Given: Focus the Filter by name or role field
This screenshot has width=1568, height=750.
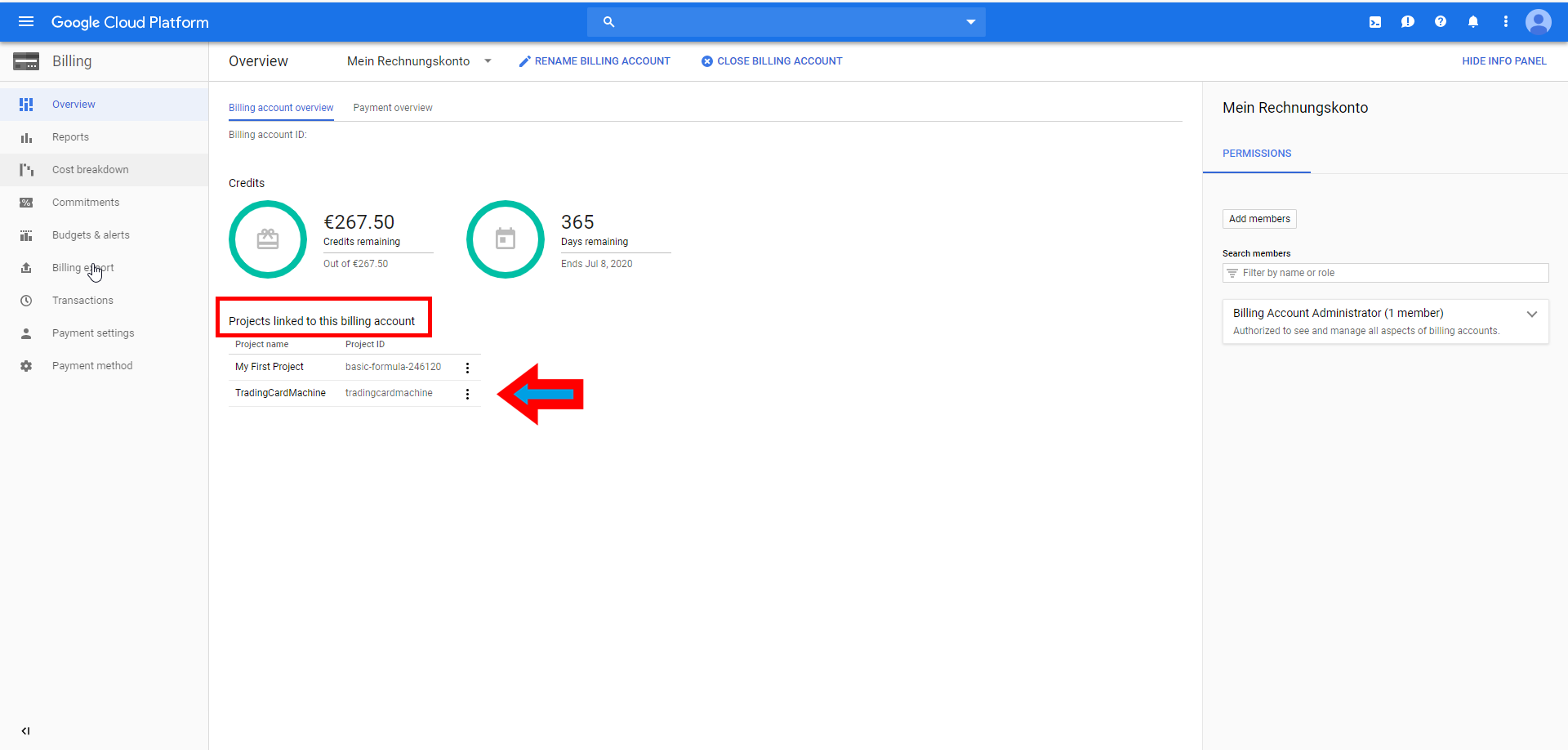Looking at the screenshot, I should 1386,273.
